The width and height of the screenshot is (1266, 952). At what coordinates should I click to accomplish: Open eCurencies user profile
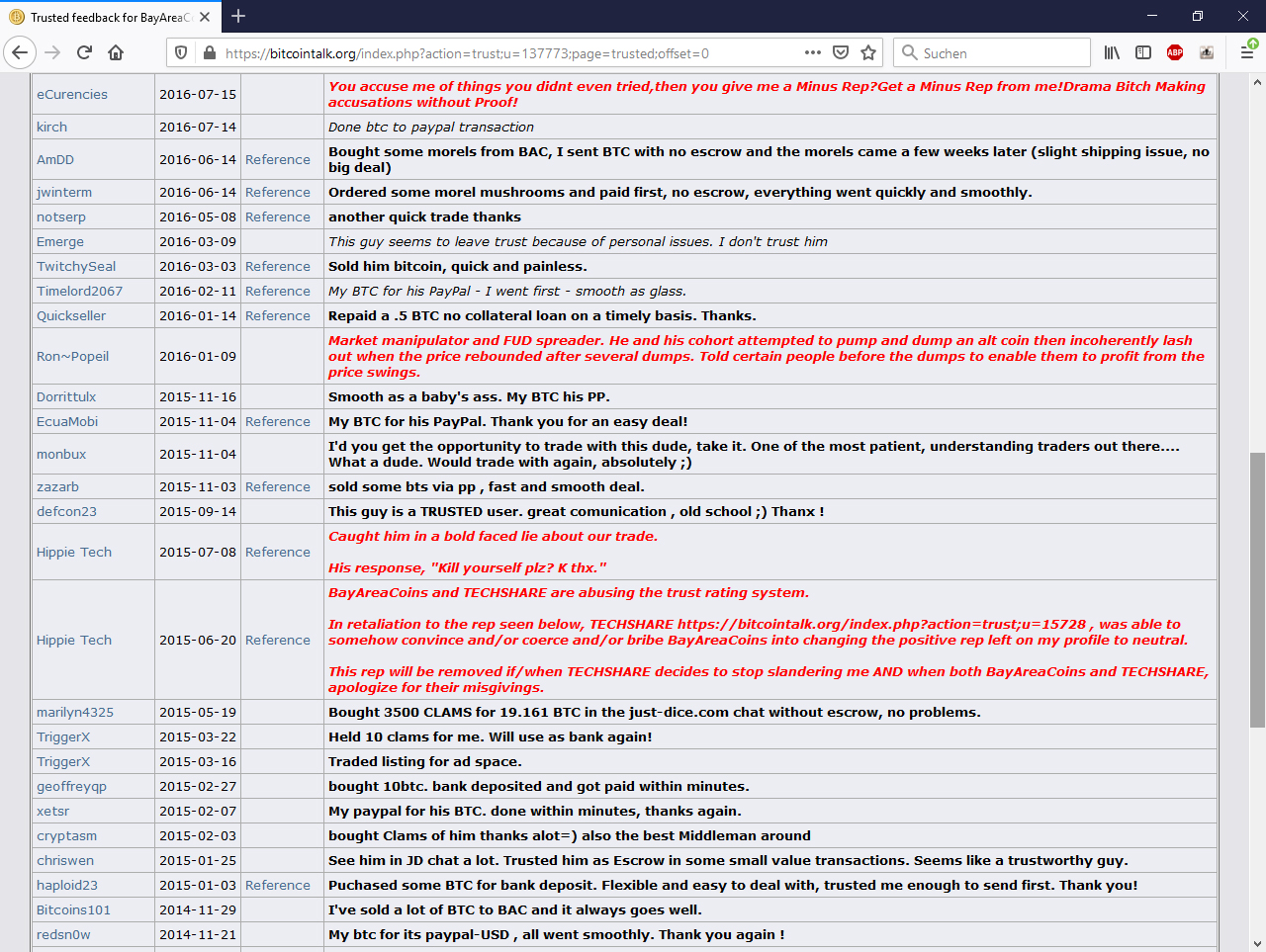coord(72,94)
